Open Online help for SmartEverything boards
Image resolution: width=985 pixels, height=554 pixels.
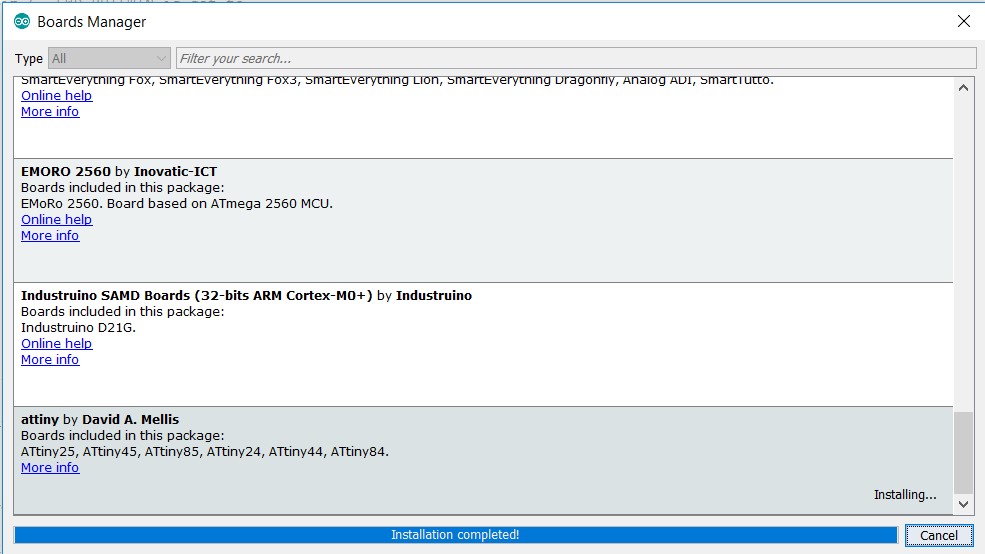point(57,95)
